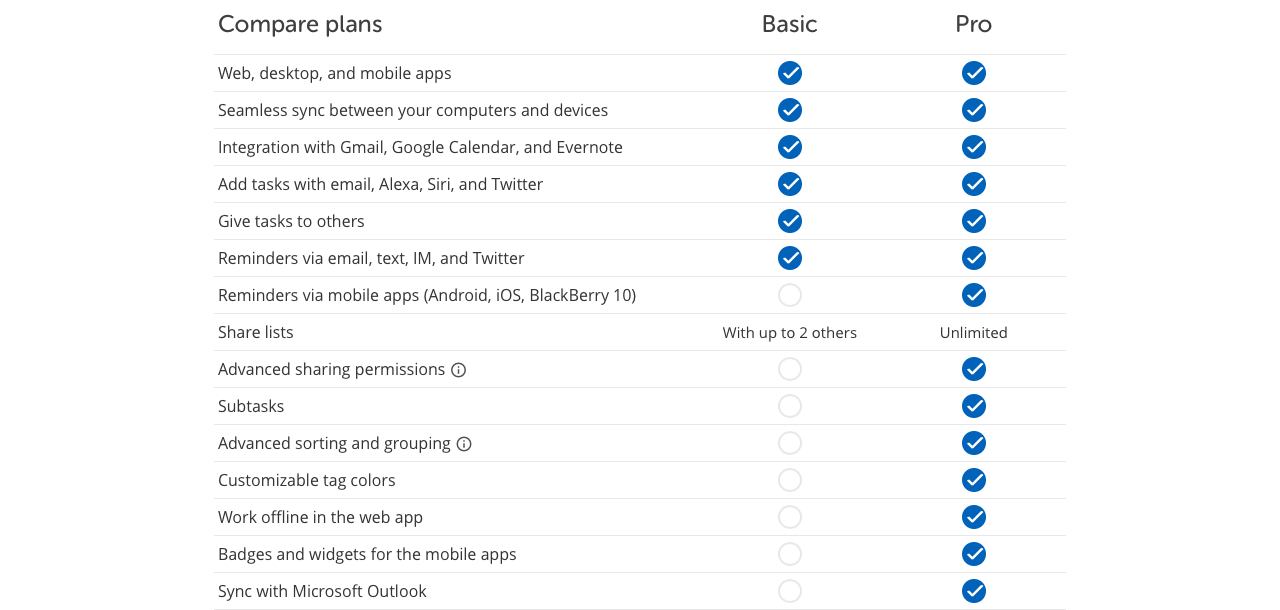The width and height of the screenshot is (1280, 610).
Task: Click the 'Add tasks with email, Alexa, Siri' label
Action: (x=381, y=184)
